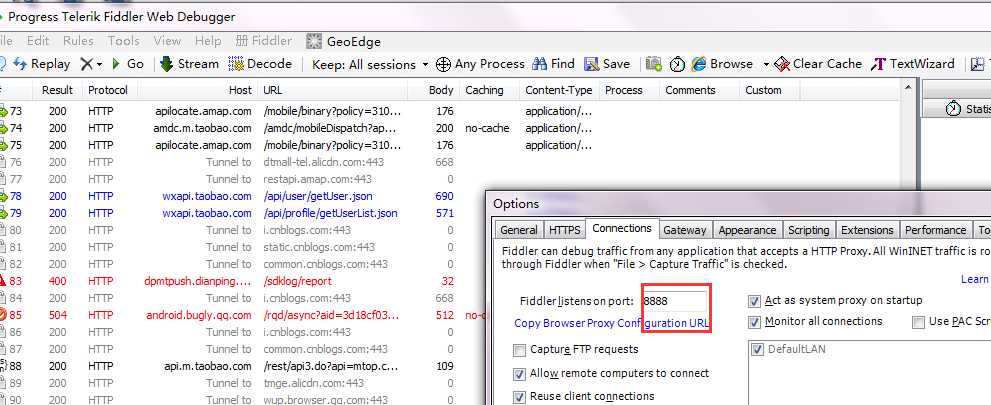Select the Connections options tab
Screen dimensions: 991x405
click(622, 228)
